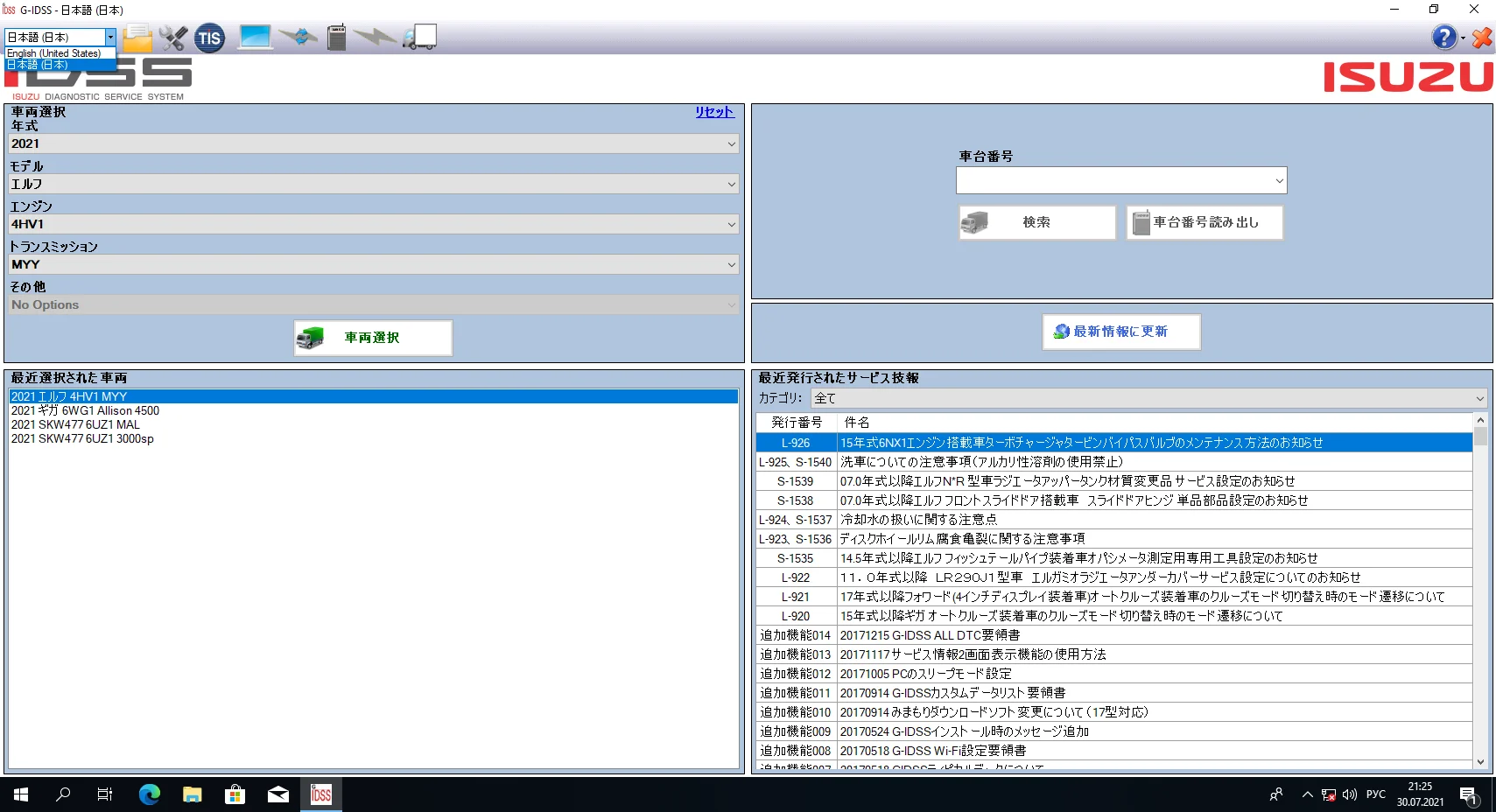Select recent vehicle 2021 エルフ 4HV1 MYY
Screen dimensions: 1496x812
374,396
